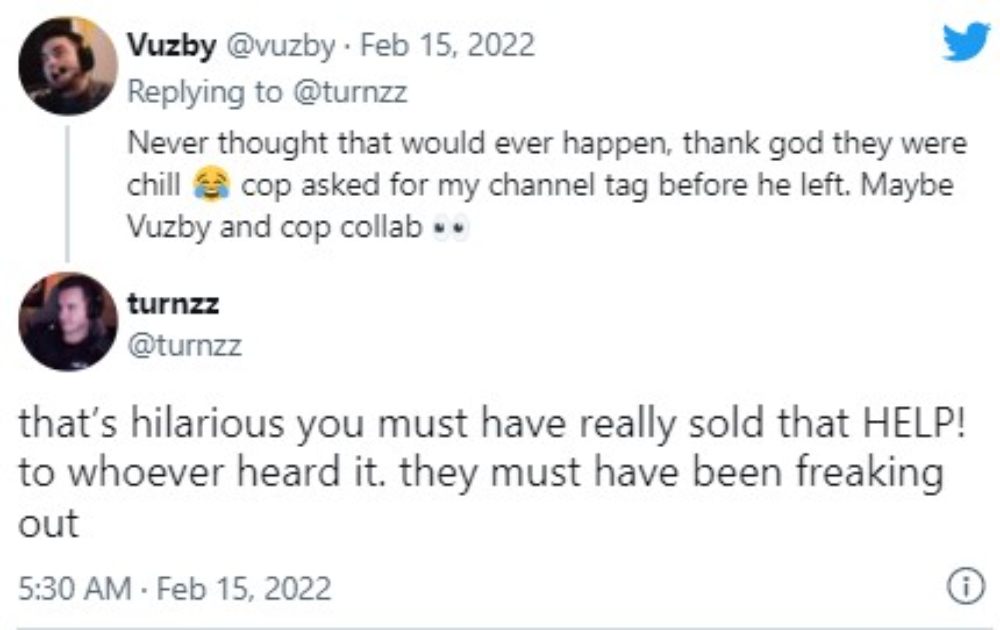
Task: Click the Twitter bird logo
Action: click(965, 42)
